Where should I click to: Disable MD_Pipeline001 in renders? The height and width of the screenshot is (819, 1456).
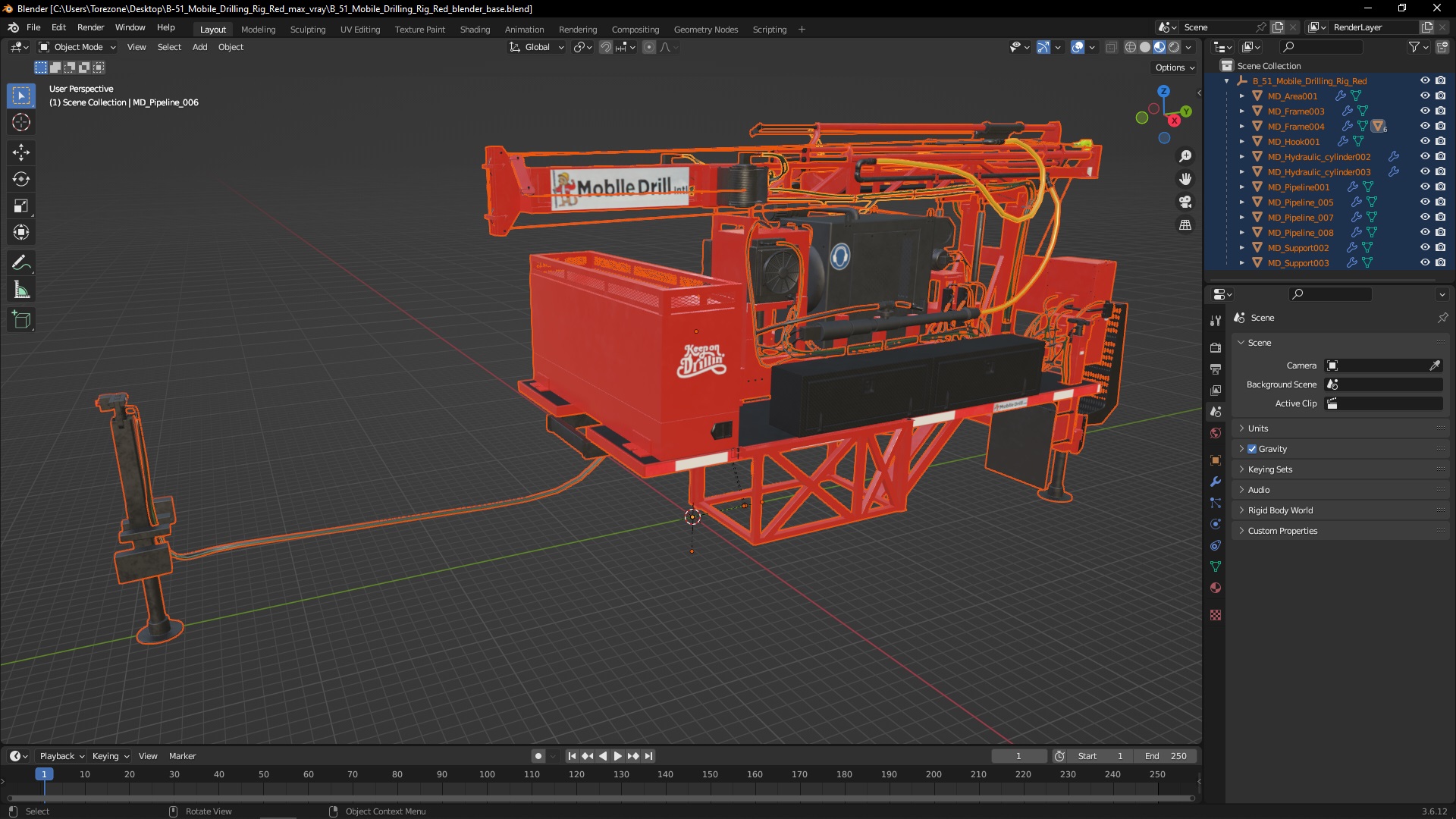point(1440,187)
